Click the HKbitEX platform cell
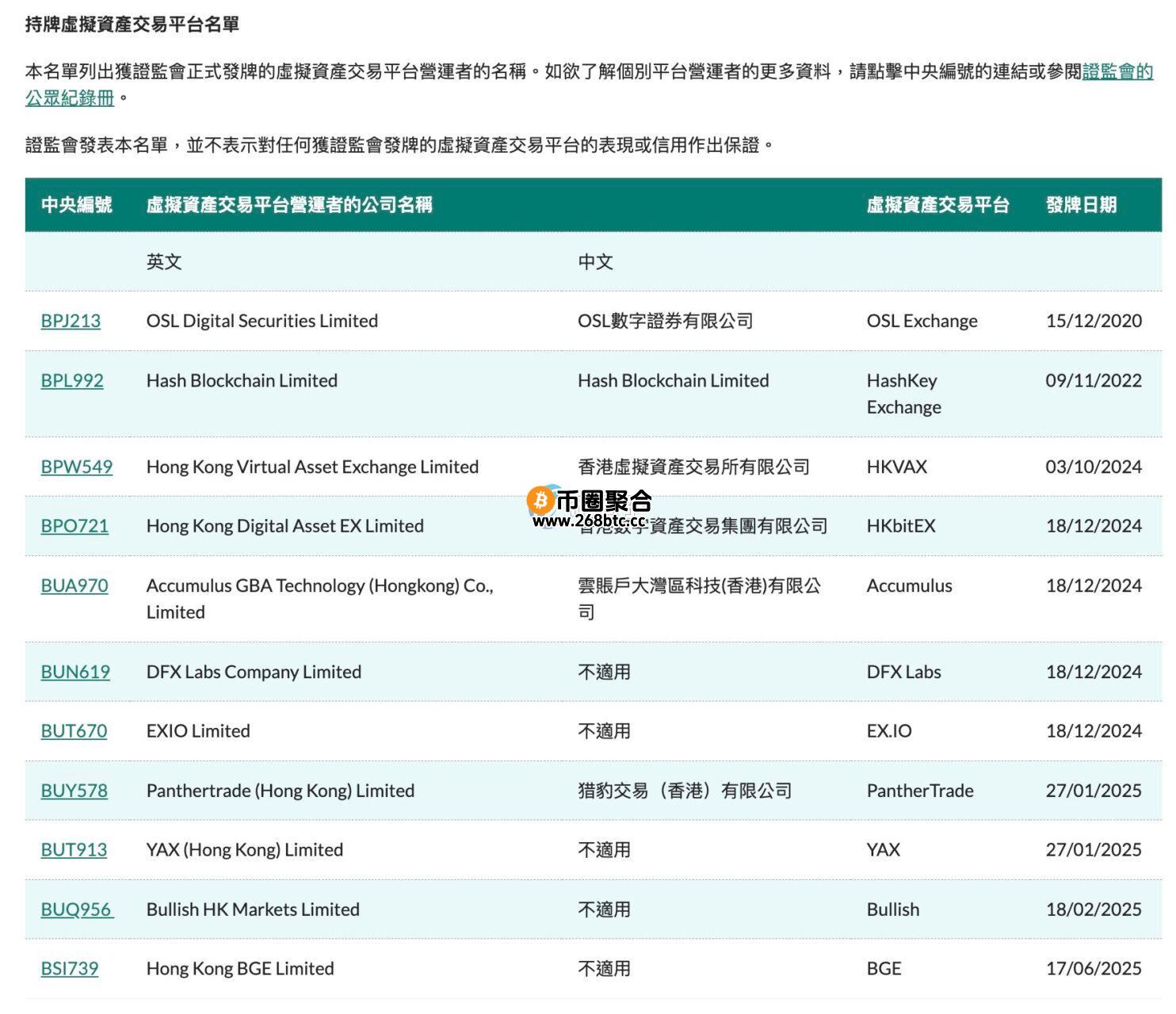The image size is (1176, 1014). click(902, 526)
